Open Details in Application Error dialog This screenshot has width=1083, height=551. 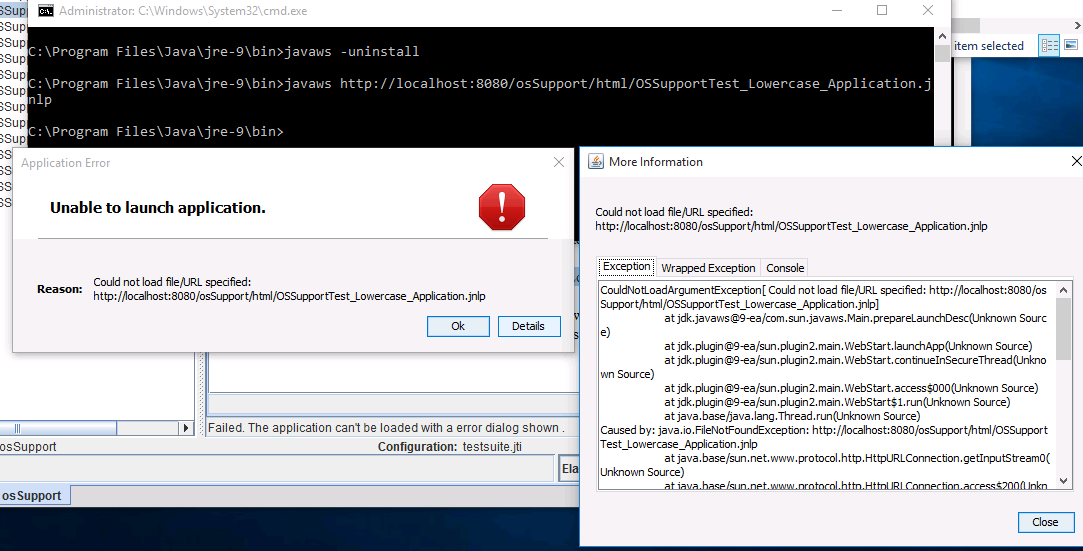528,326
